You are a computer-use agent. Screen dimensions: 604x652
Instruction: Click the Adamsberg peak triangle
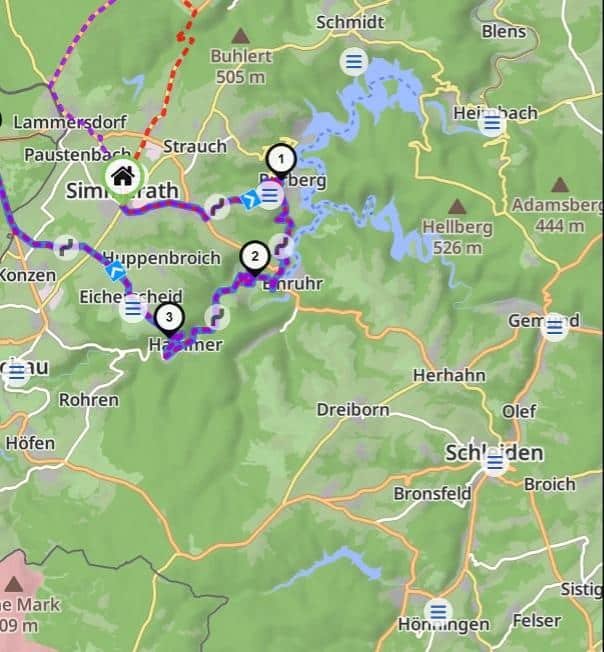(560, 185)
